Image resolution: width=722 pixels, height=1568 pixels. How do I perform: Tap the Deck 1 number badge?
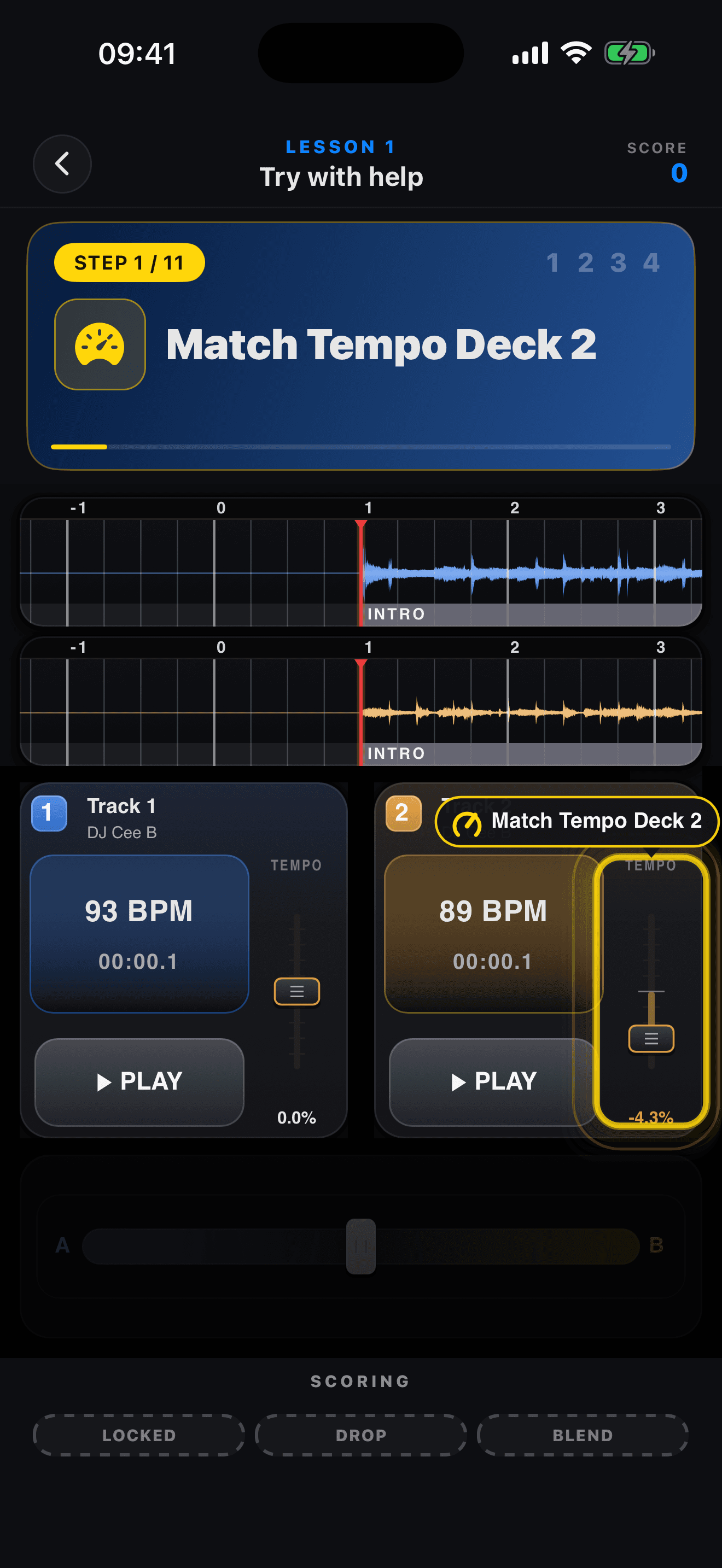[x=49, y=813]
